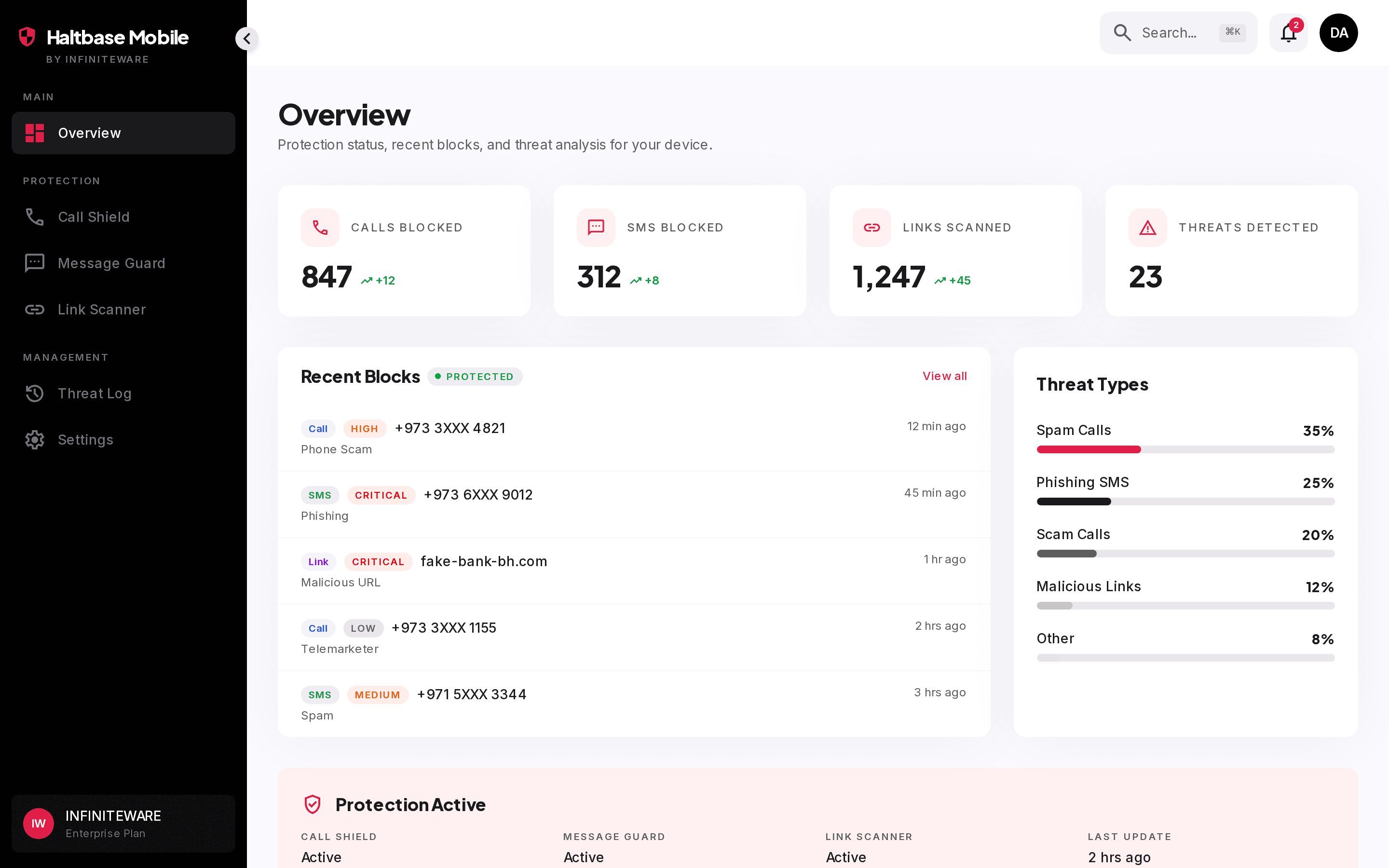
Task: Select the +973 3XXX 4821 block entry
Action: (634, 438)
